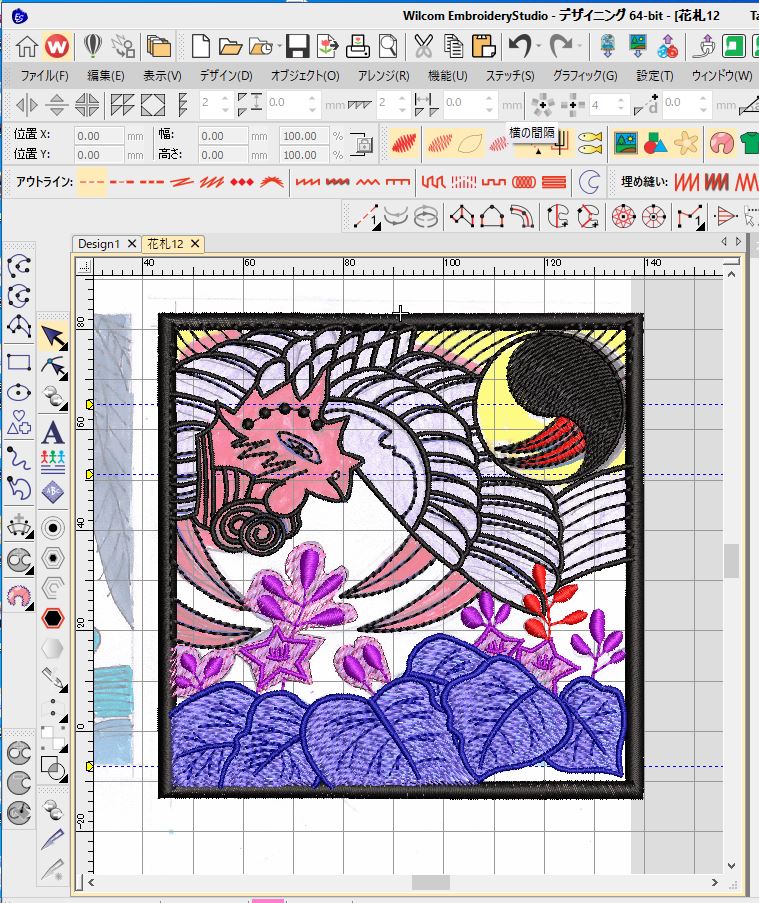Image resolution: width=759 pixels, height=903 pixels.
Task: Open the dropdown arrow next to Undo
Action: pos(539,46)
